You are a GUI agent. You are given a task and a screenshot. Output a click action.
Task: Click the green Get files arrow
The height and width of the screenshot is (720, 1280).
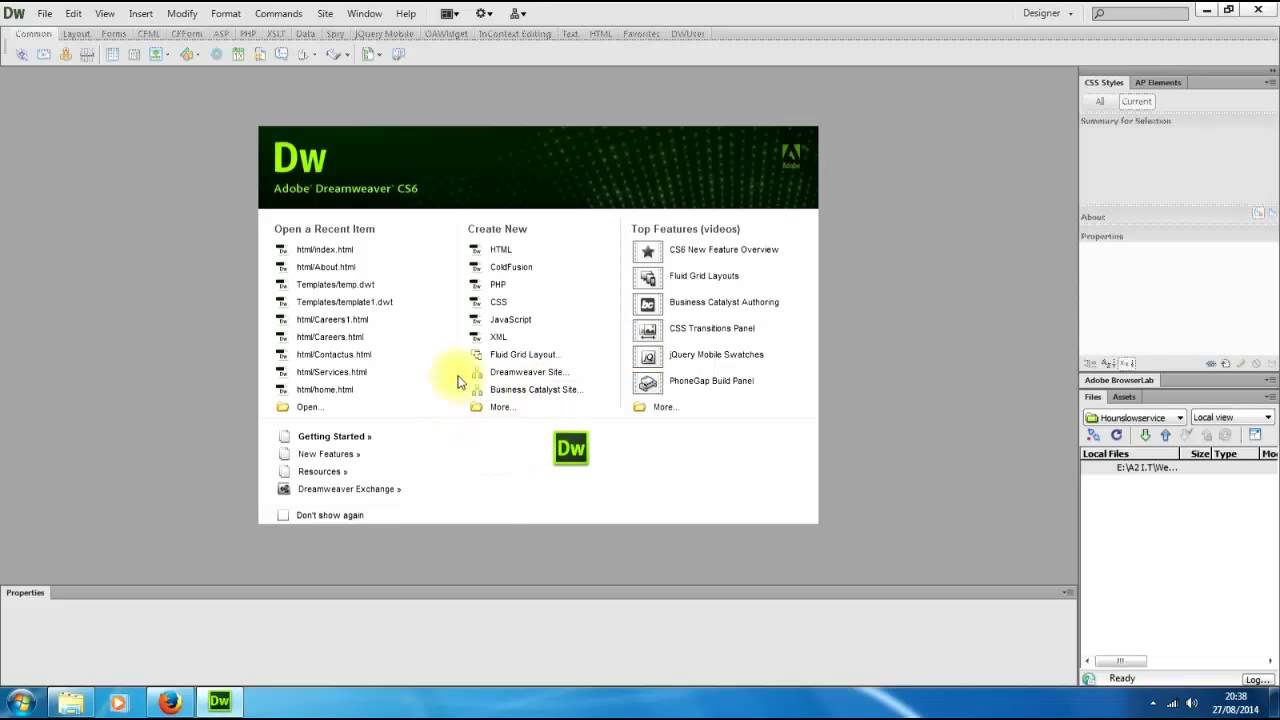(x=1145, y=435)
